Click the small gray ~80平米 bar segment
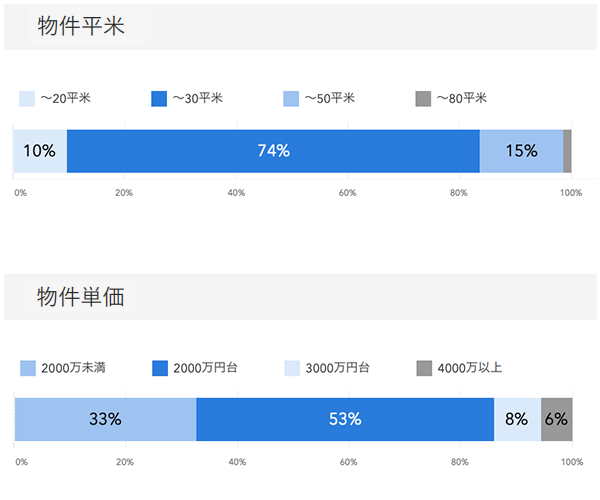The image size is (600, 500). (567, 151)
